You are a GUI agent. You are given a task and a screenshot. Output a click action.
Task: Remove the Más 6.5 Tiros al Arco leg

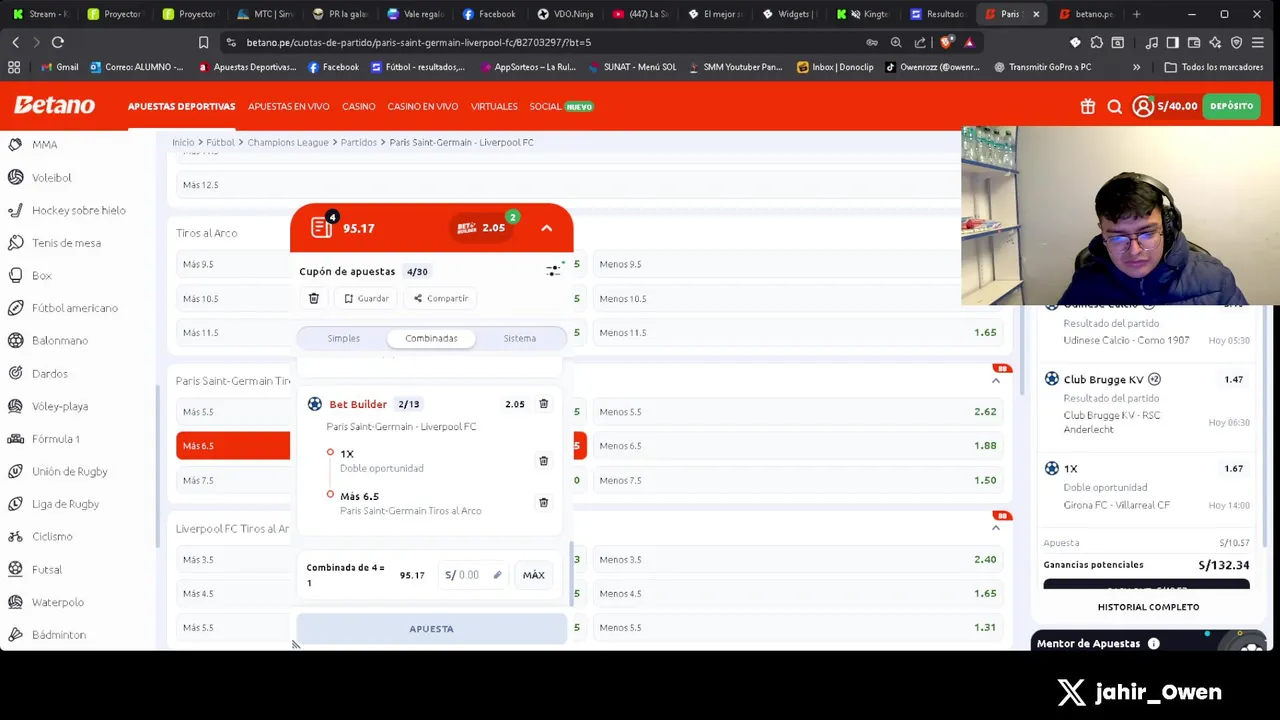coord(543,503)
